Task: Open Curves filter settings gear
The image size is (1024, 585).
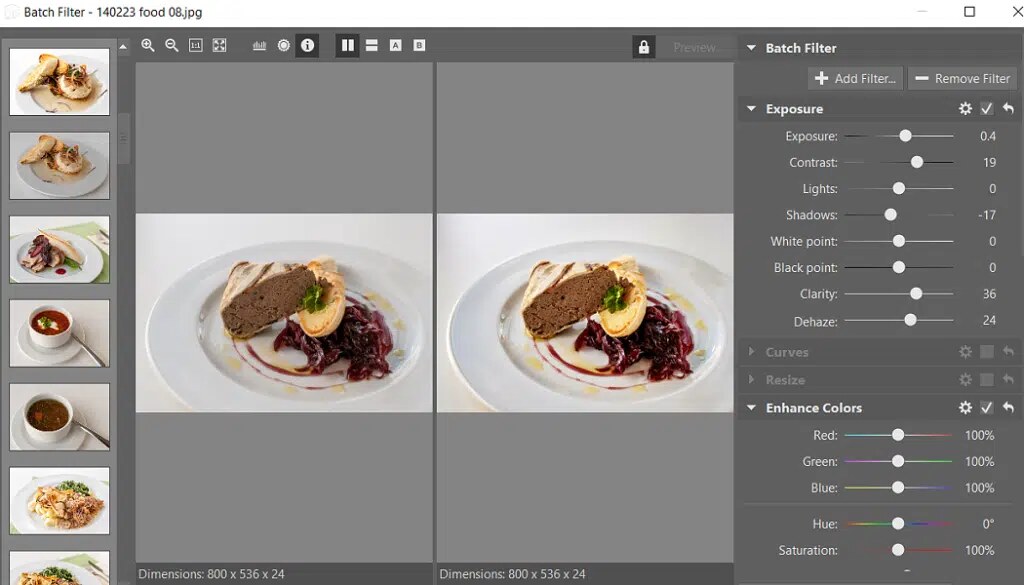Action: click(x=965, y=352)
